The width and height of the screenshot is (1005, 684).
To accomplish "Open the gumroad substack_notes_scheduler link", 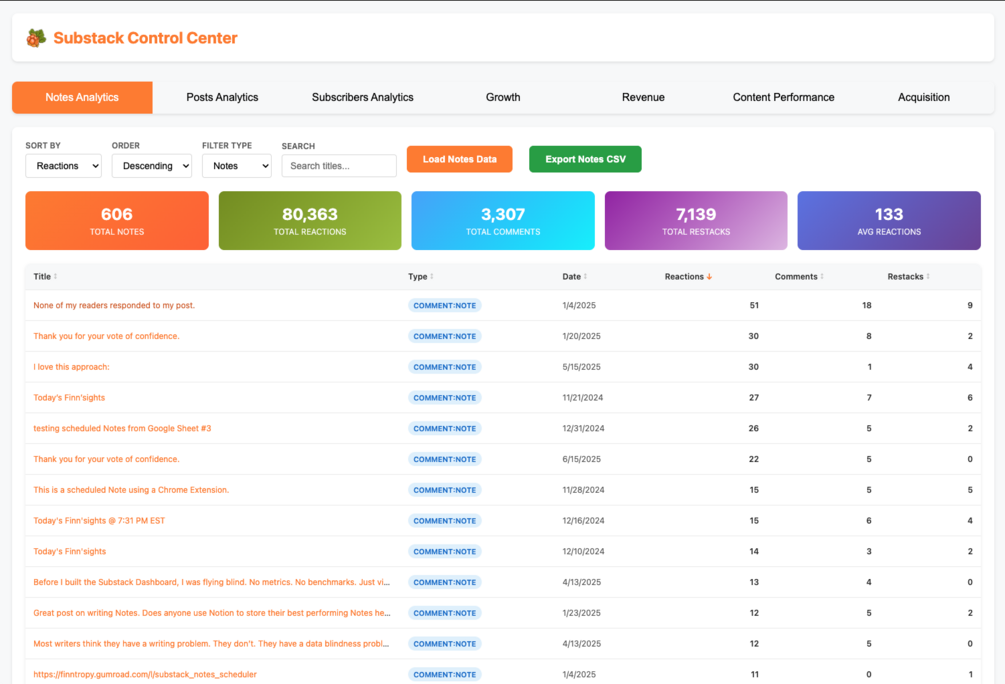I will point(145,674).
